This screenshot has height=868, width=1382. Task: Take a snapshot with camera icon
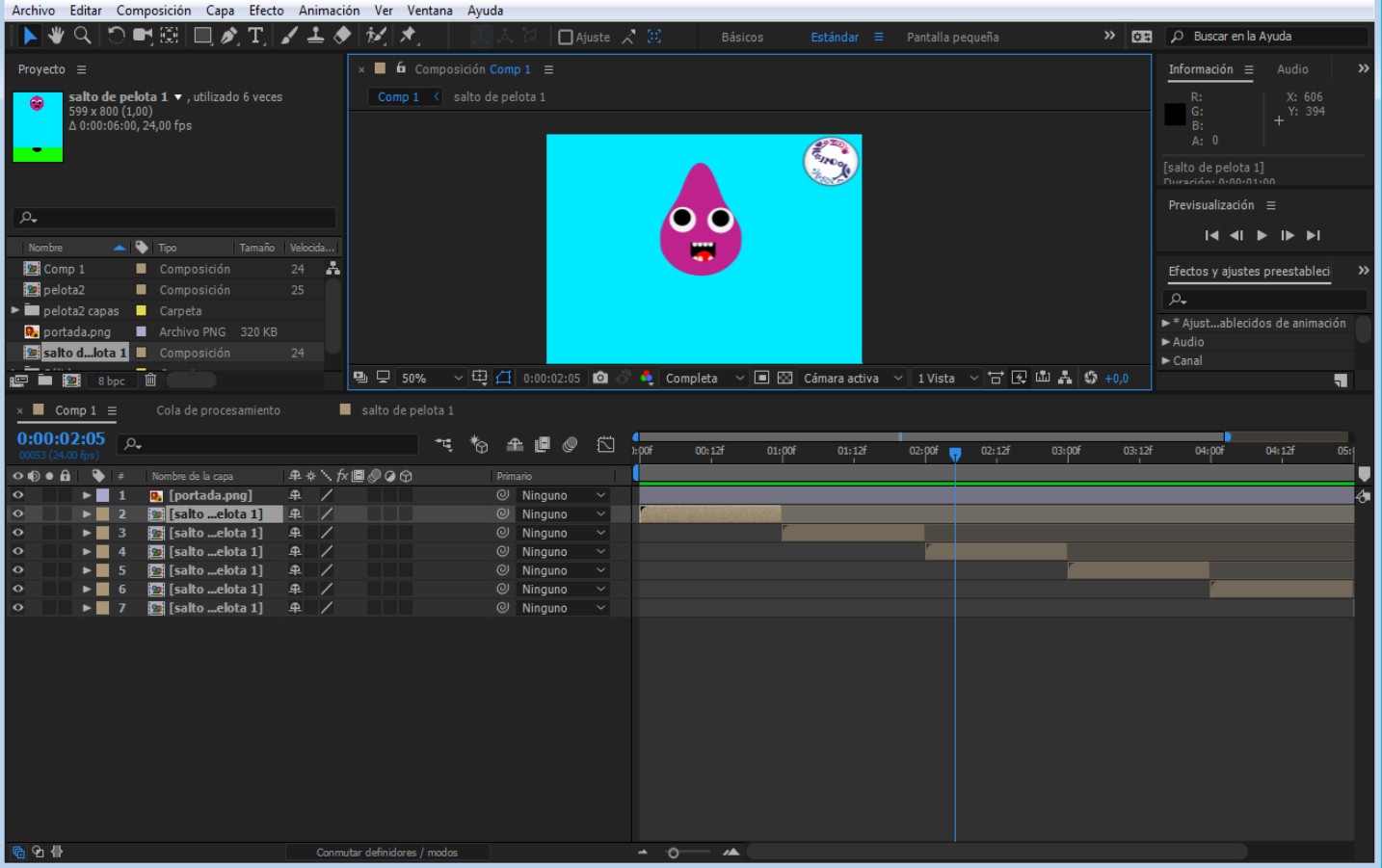pyautogui.click(x=600, y=378)
